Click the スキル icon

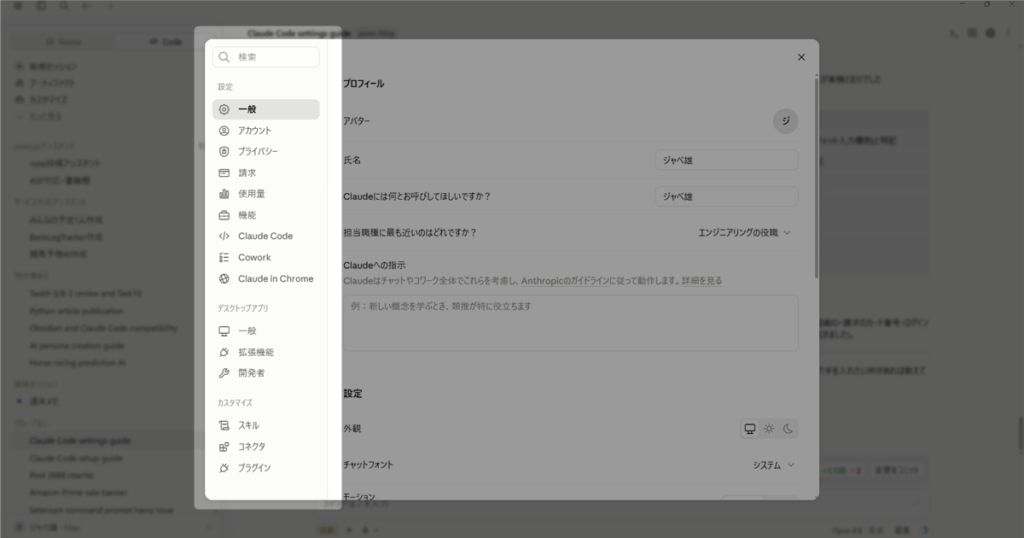(x=224, y=425)
